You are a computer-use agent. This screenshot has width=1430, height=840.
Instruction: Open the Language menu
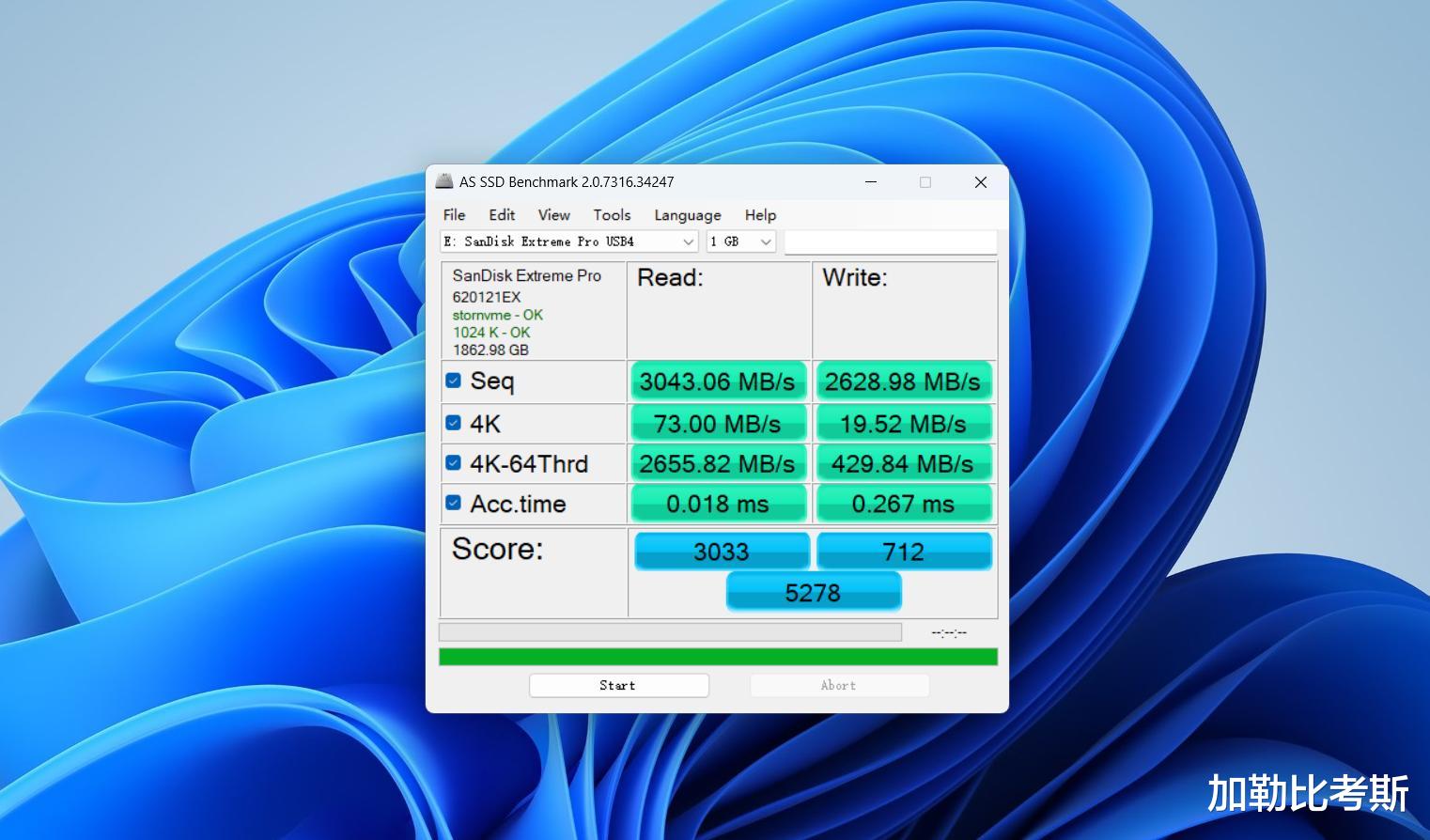tap(687, 215)
